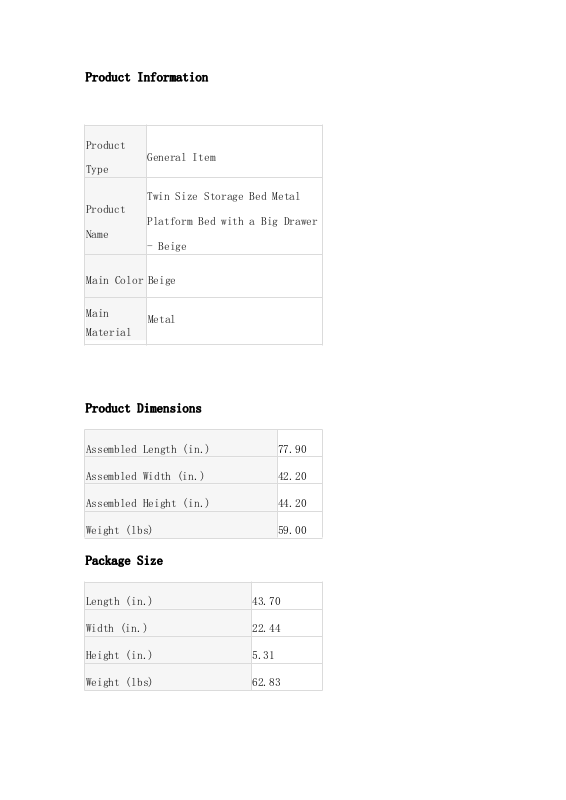This screenshot has height=800, width=566.
Task: Click the Product Information heading
Action: pos(146,78)
